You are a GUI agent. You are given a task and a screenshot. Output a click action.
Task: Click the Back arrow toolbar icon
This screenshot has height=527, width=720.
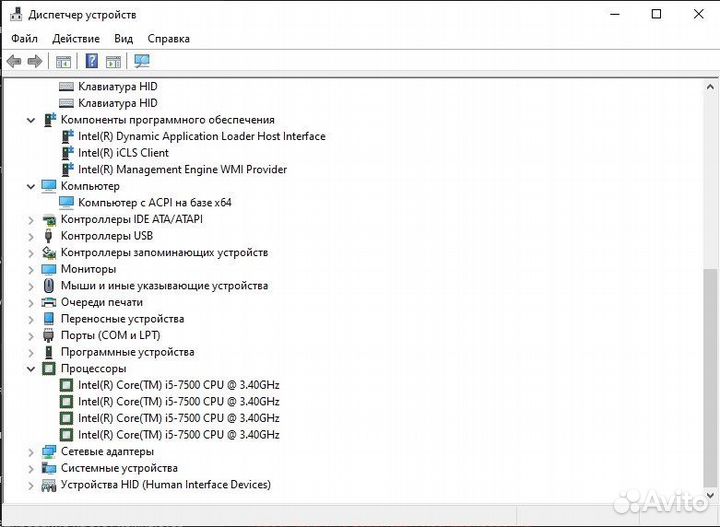(x=14, y=61)
